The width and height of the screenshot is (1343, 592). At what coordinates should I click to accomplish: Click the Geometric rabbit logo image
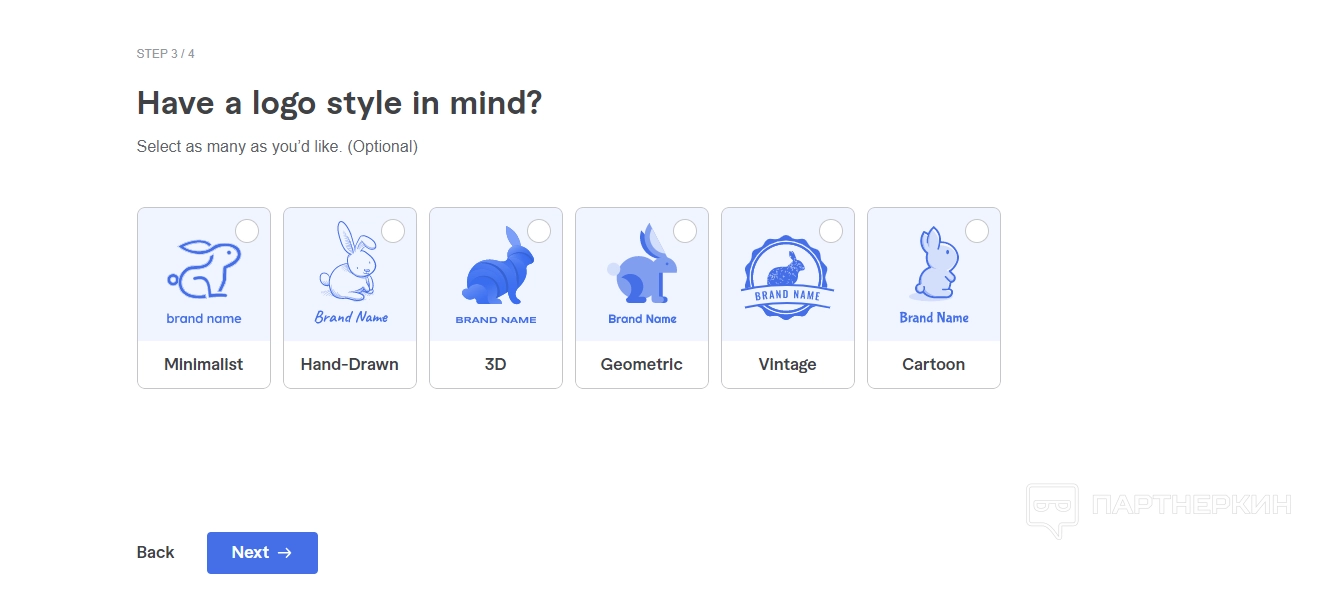pos(642,267)
